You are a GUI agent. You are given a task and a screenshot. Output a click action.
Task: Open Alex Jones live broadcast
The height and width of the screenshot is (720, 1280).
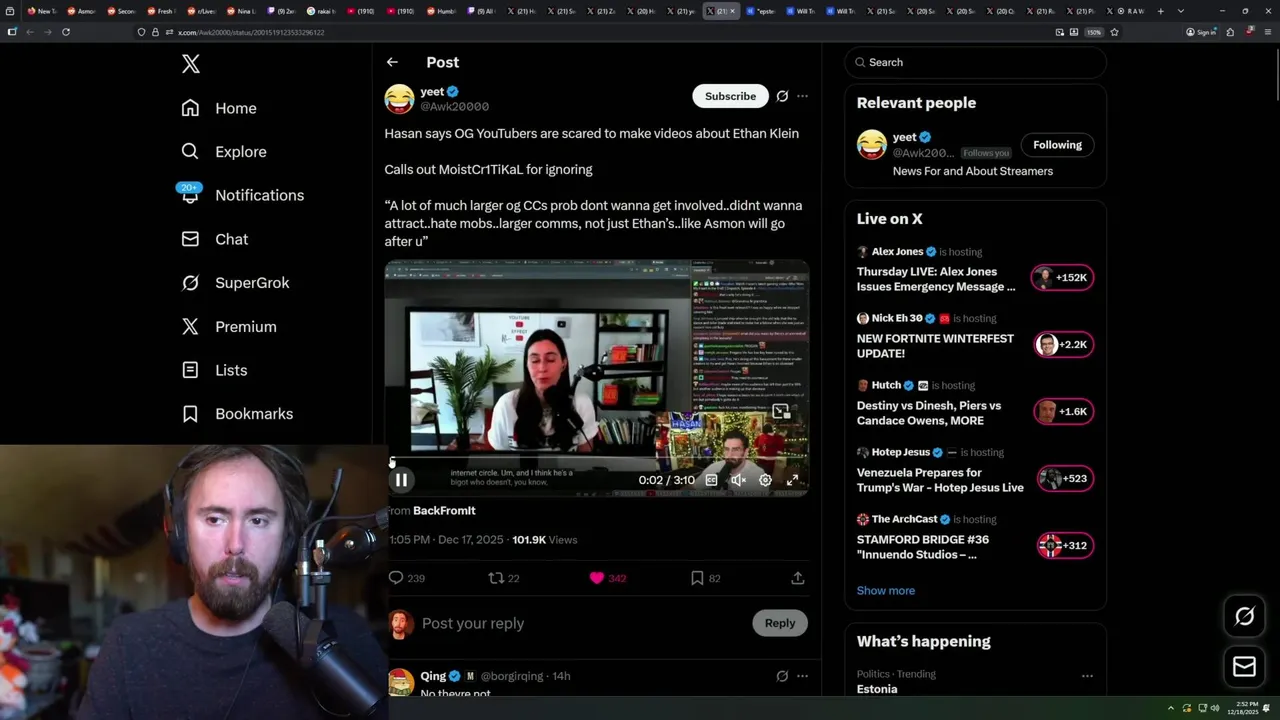(x=936, y=279)
